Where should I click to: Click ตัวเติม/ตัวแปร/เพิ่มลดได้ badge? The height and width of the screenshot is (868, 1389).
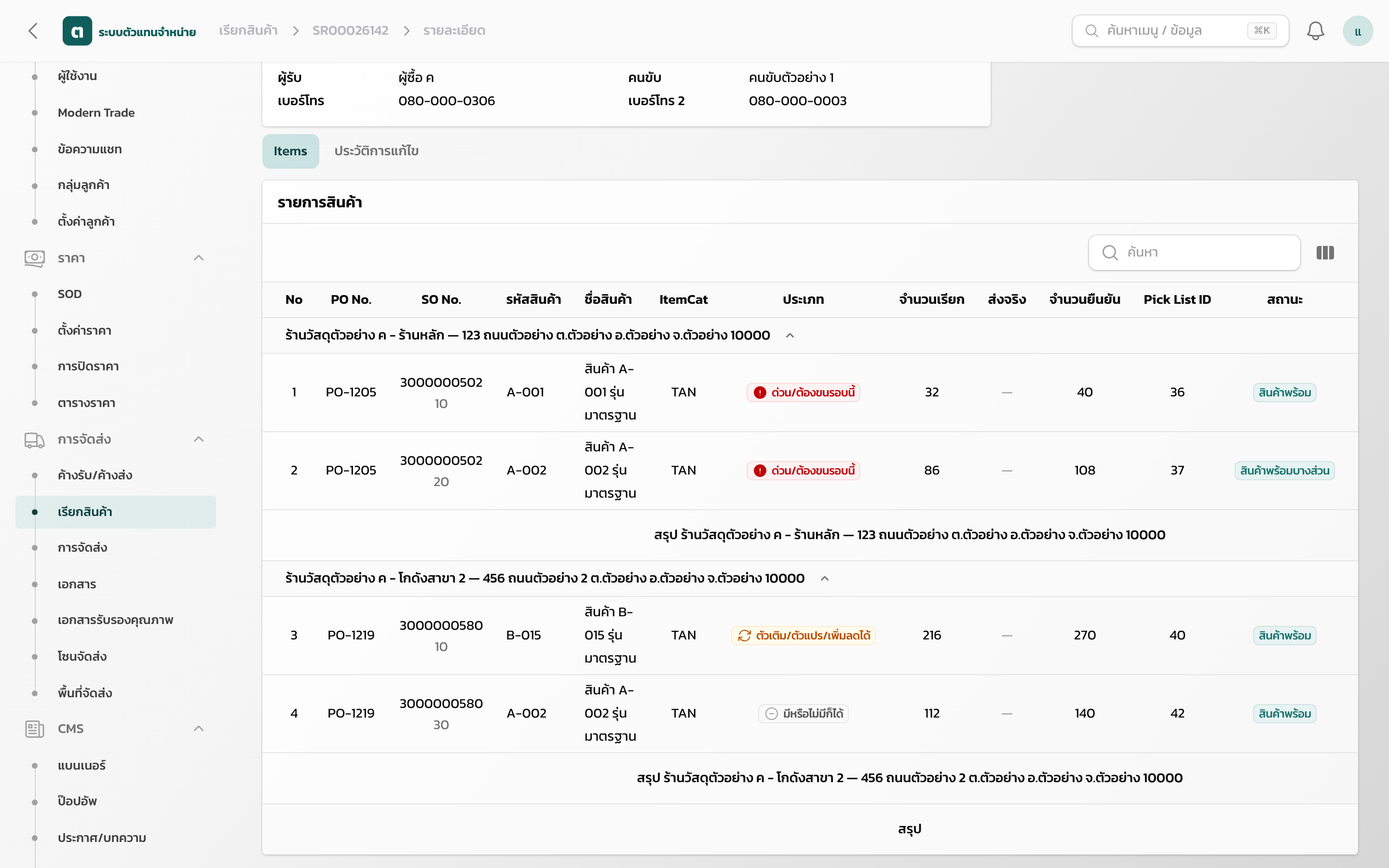pos(803,636)
